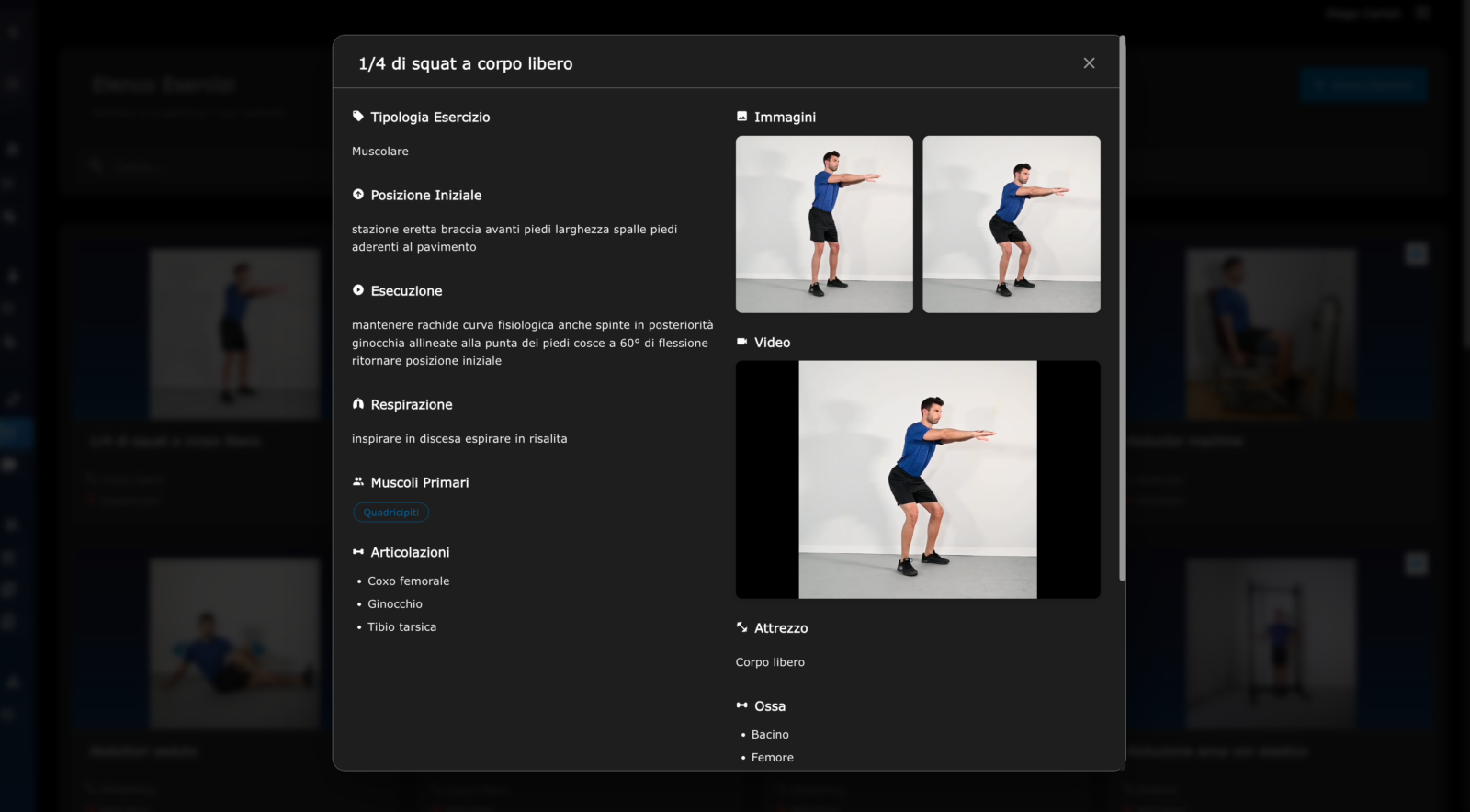
Task: Click the dialog title '1/4 di squat a corpo libero'
Action: click(466, 63)
